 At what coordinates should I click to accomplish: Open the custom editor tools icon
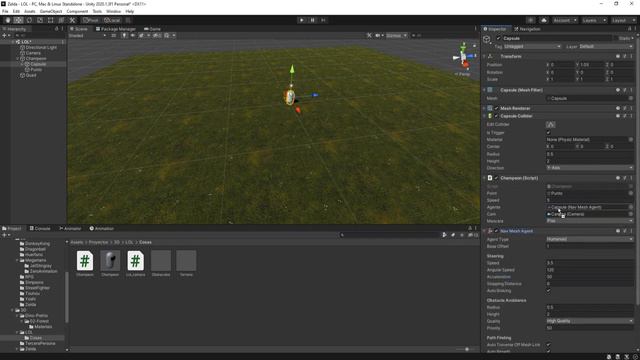pos(72,20)
